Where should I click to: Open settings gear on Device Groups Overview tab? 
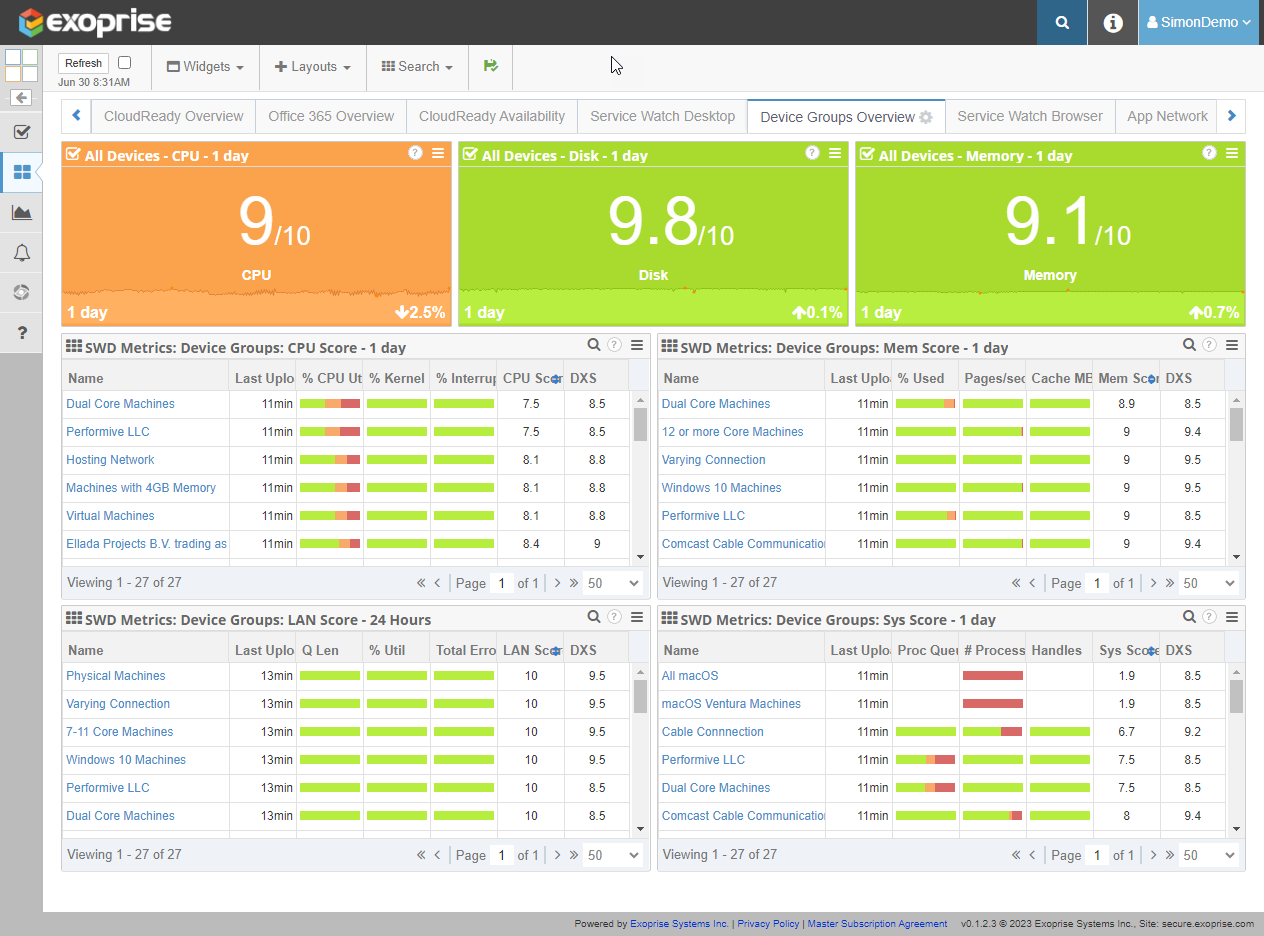coord(926,117)
